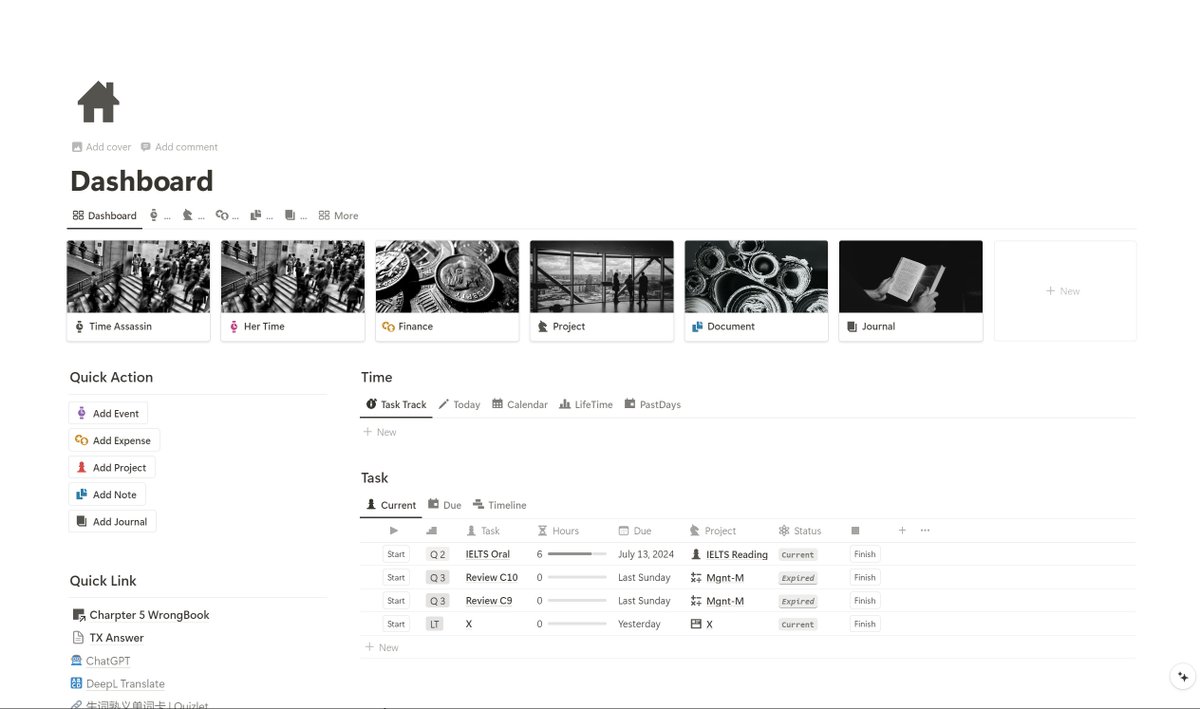Open the sparkle AI assistant button
Viewport: 1200px width, 709px height.
(1183, 676)
